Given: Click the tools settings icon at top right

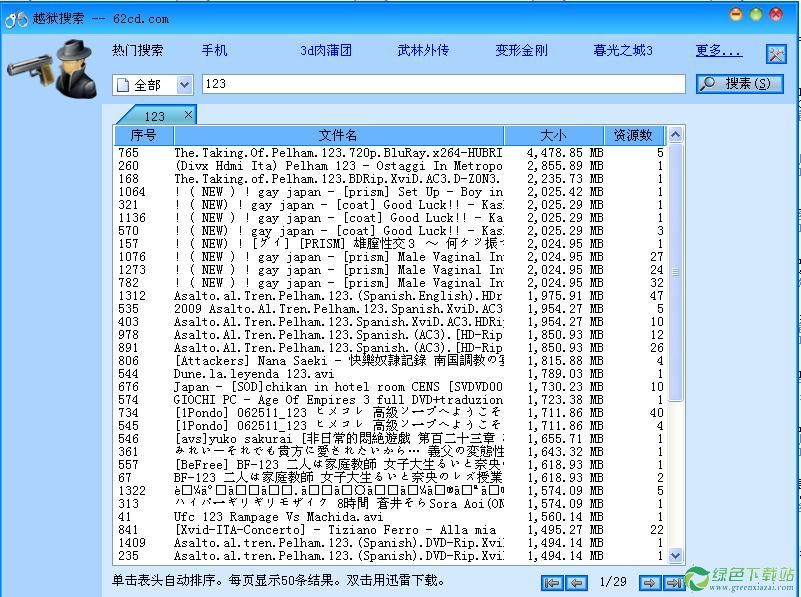Looking at the screenshot, I should click(x=775, y=53).
